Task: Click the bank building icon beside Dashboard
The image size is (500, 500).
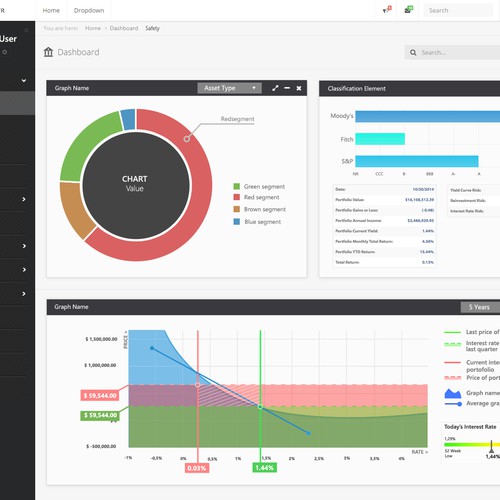Action: point(48,52)
